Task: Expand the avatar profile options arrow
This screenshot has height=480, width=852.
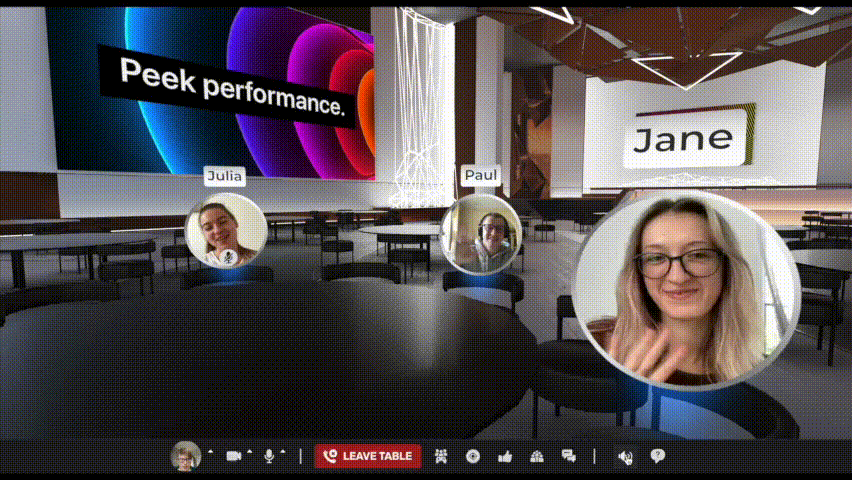Action: click(x=210, y=451)
